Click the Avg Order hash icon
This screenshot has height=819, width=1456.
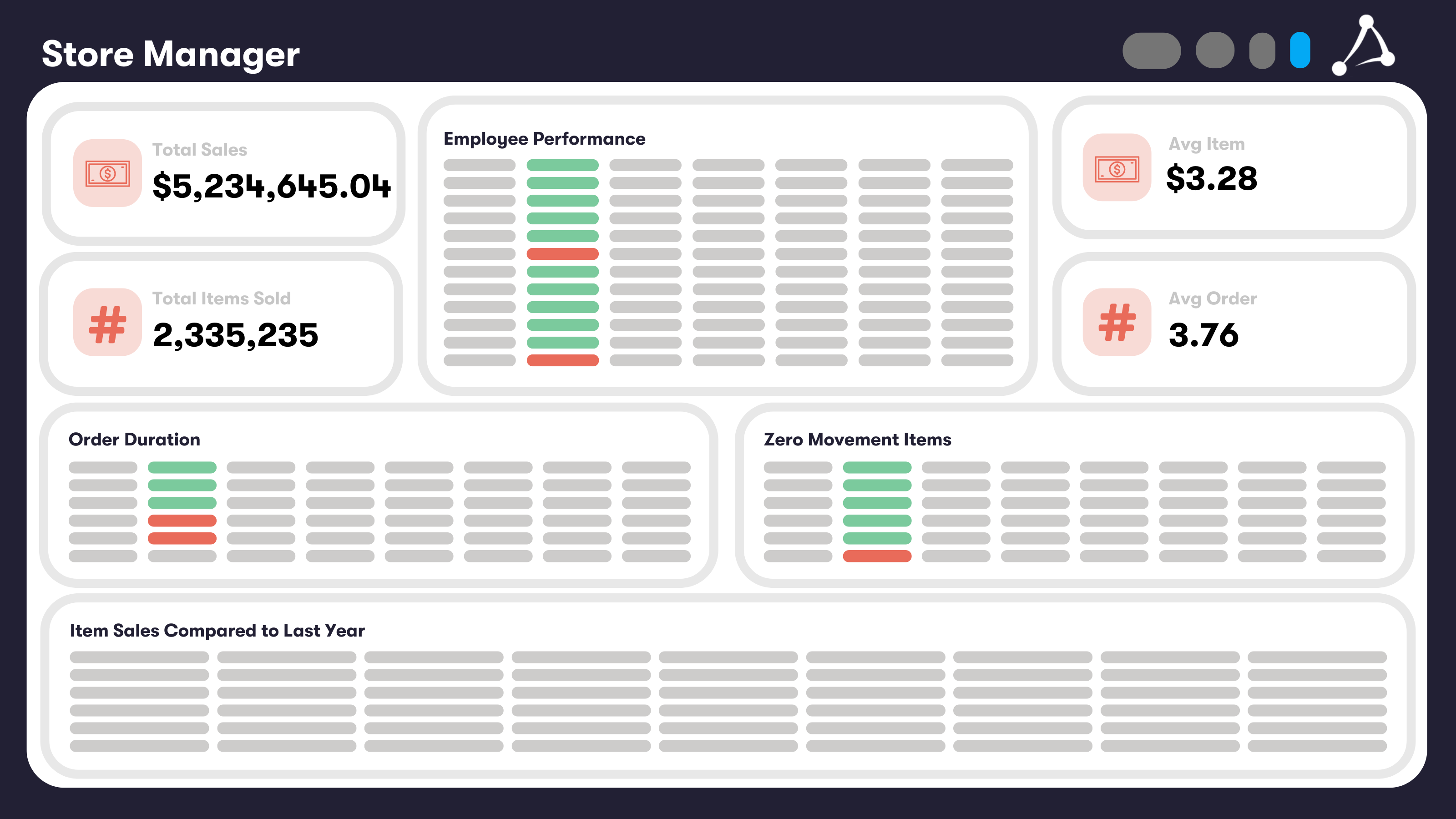point(1117,322)
